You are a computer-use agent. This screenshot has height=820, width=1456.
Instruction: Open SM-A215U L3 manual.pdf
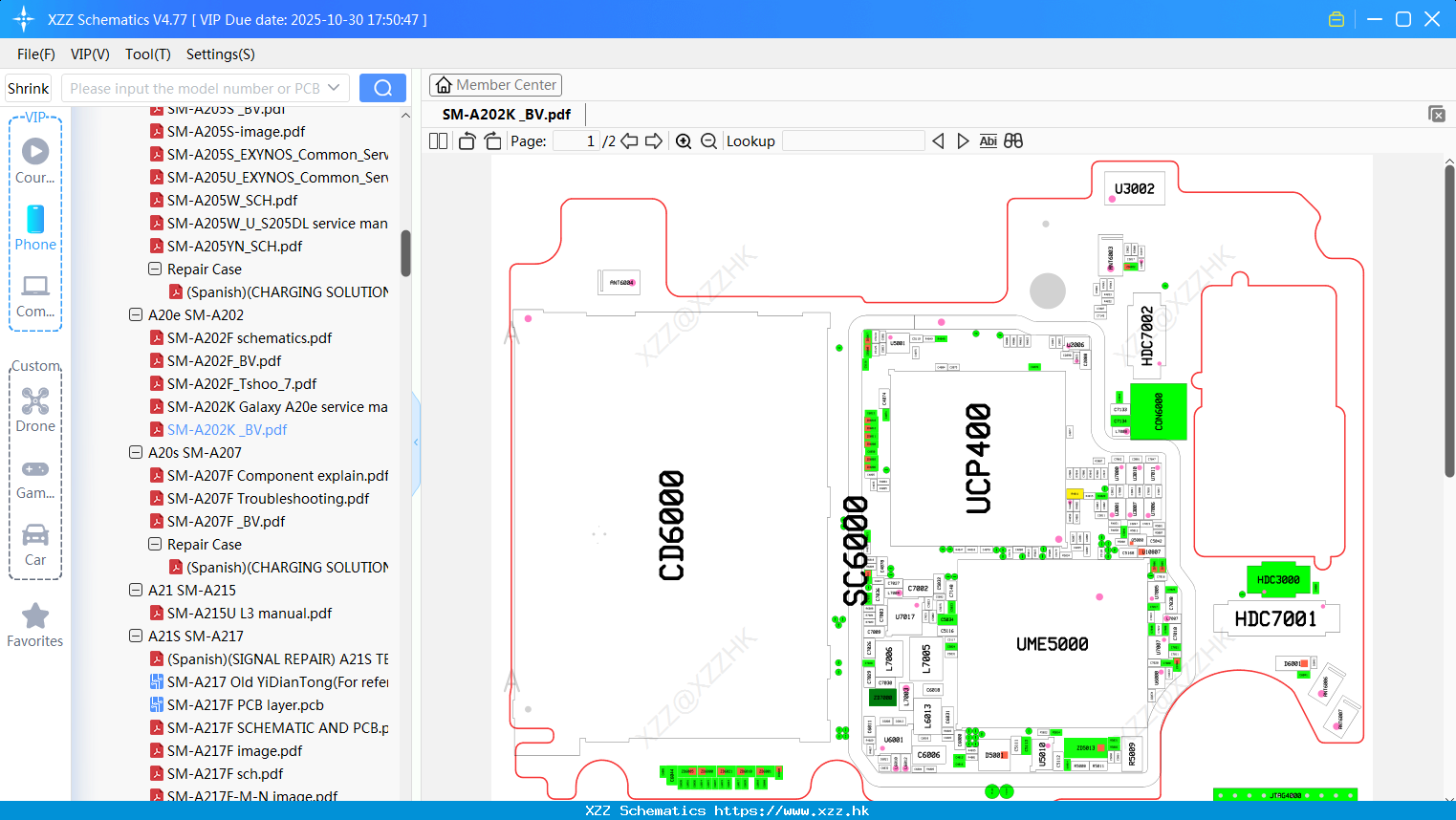coord(250,613)
